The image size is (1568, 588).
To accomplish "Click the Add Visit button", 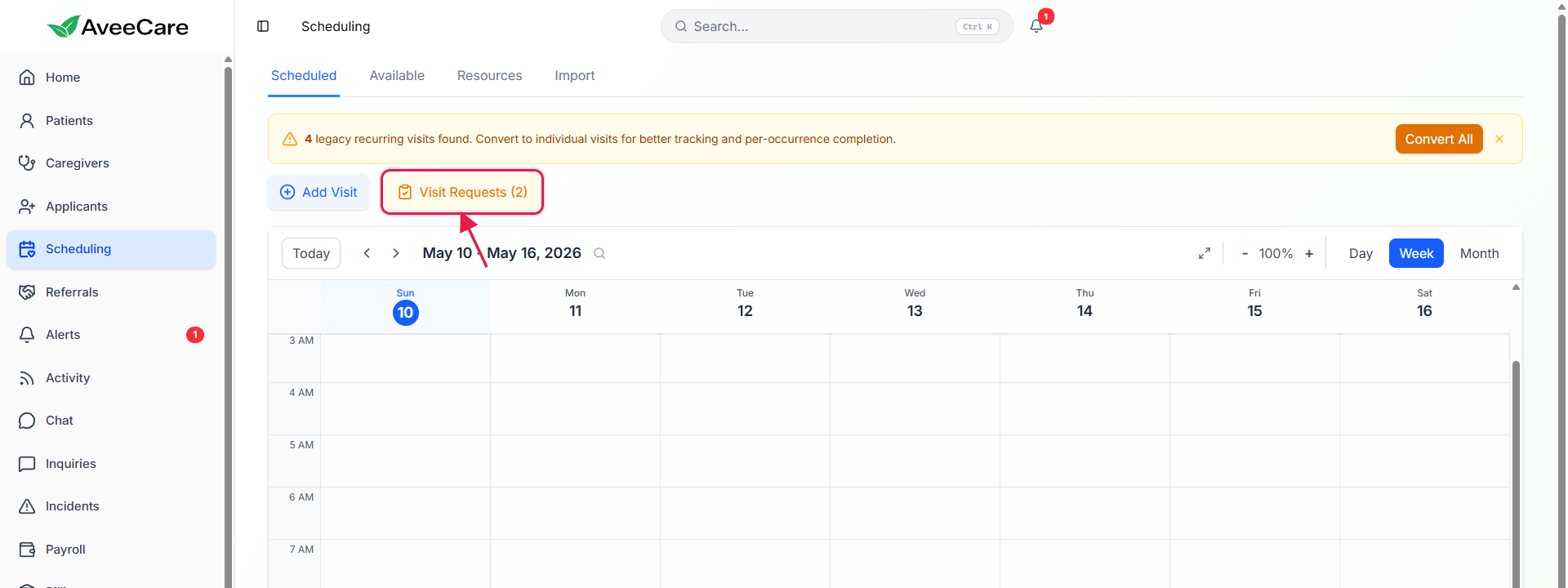I will pos(318,192).
